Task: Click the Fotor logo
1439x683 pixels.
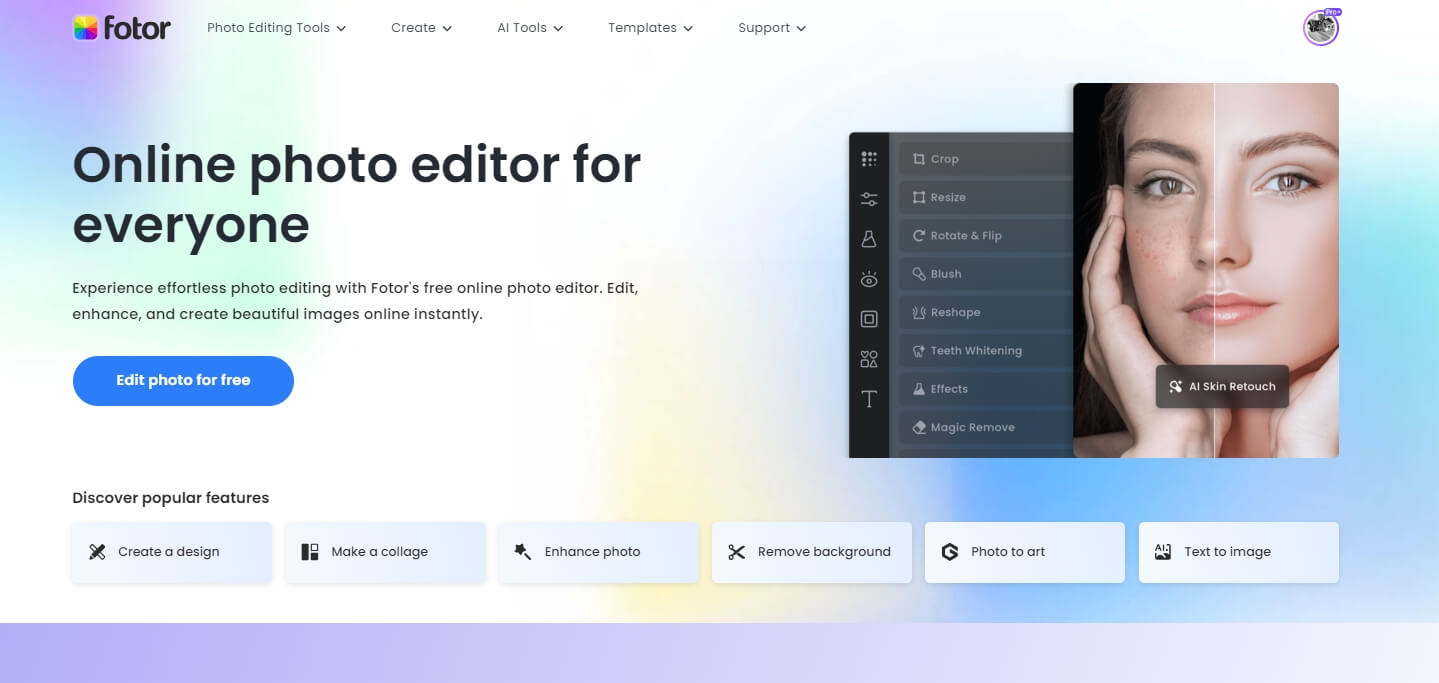Action: click(122, 28)
